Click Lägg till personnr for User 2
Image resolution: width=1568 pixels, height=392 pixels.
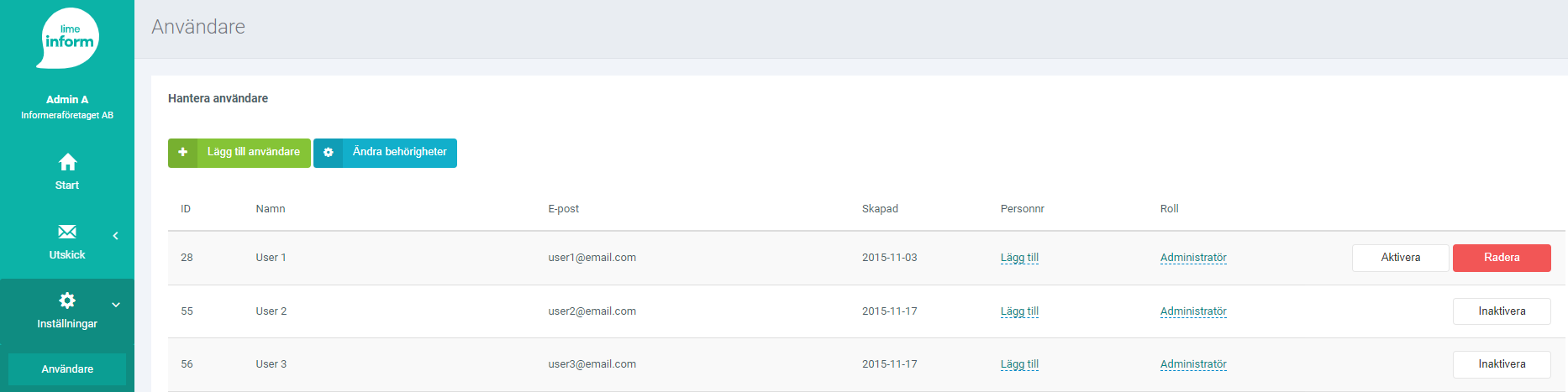[1019, 311]
